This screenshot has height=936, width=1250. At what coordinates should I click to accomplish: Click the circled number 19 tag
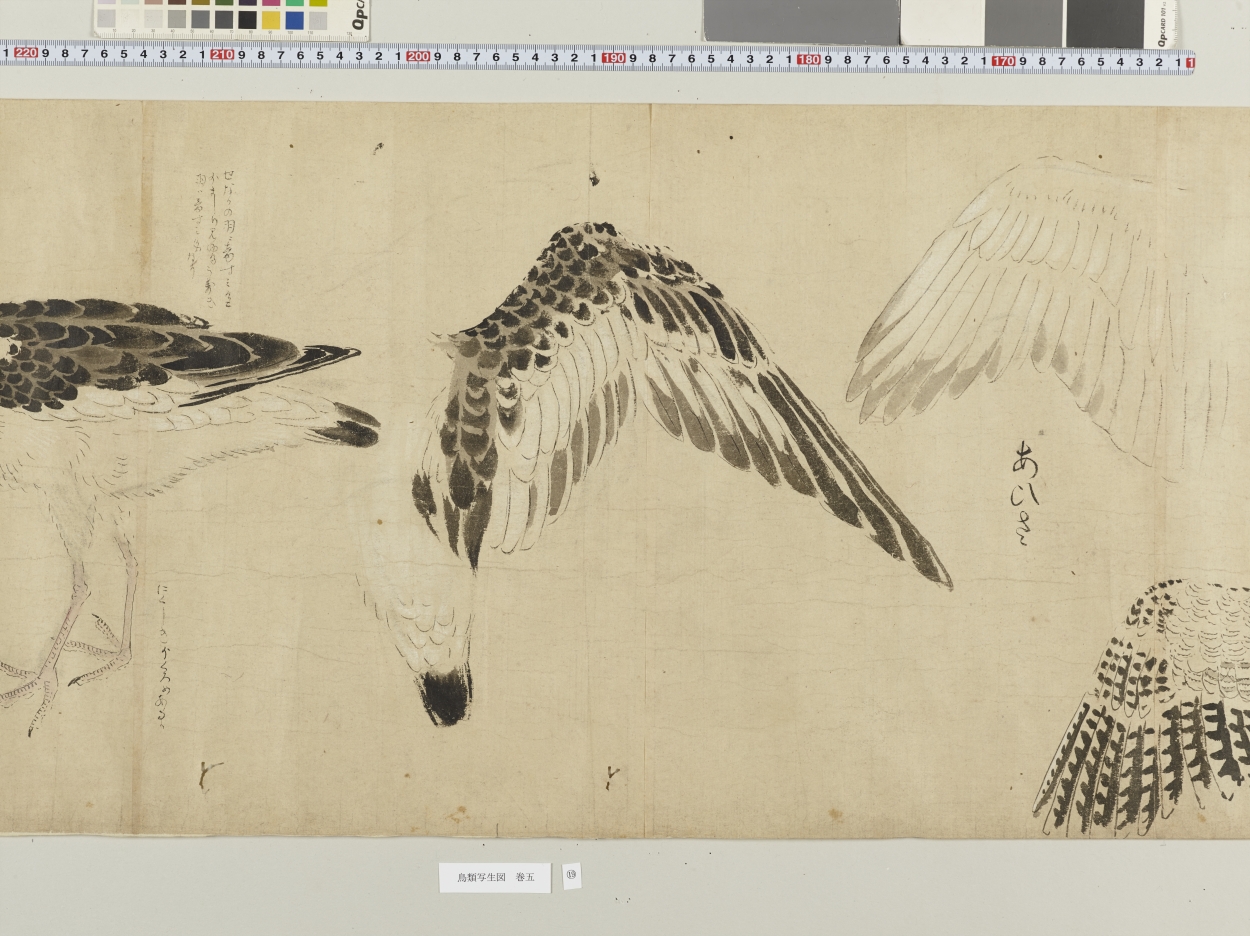[x=571, y=875]
